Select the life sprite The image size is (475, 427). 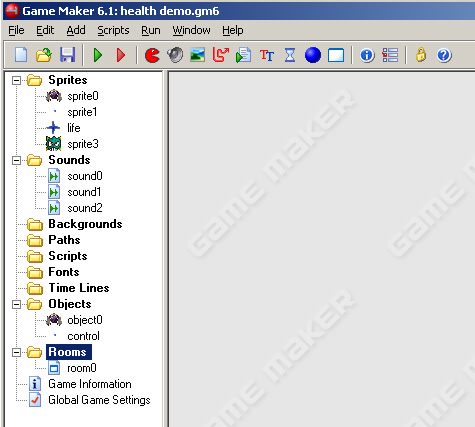tap(74, 128)
